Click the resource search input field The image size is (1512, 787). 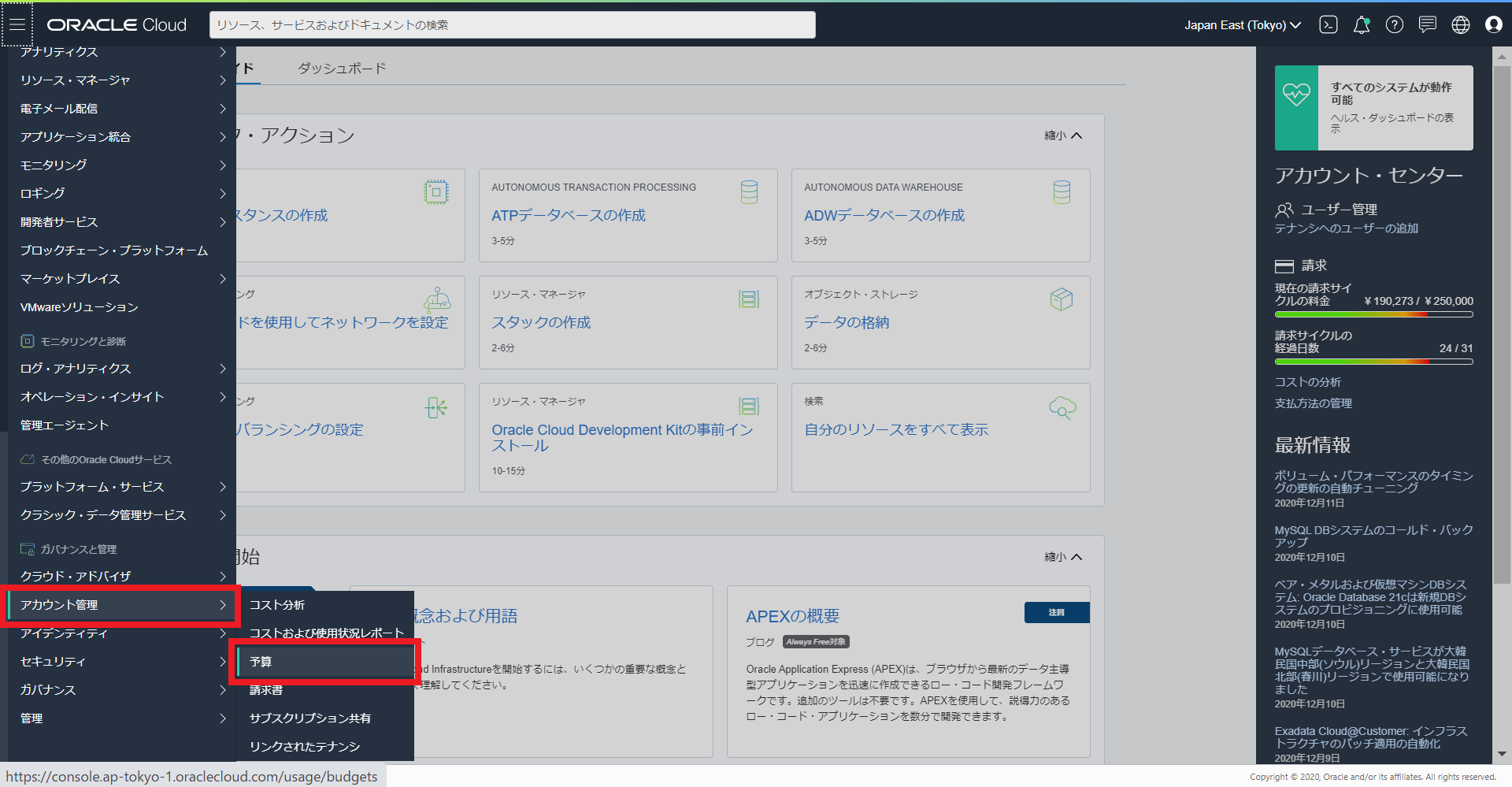512,25
